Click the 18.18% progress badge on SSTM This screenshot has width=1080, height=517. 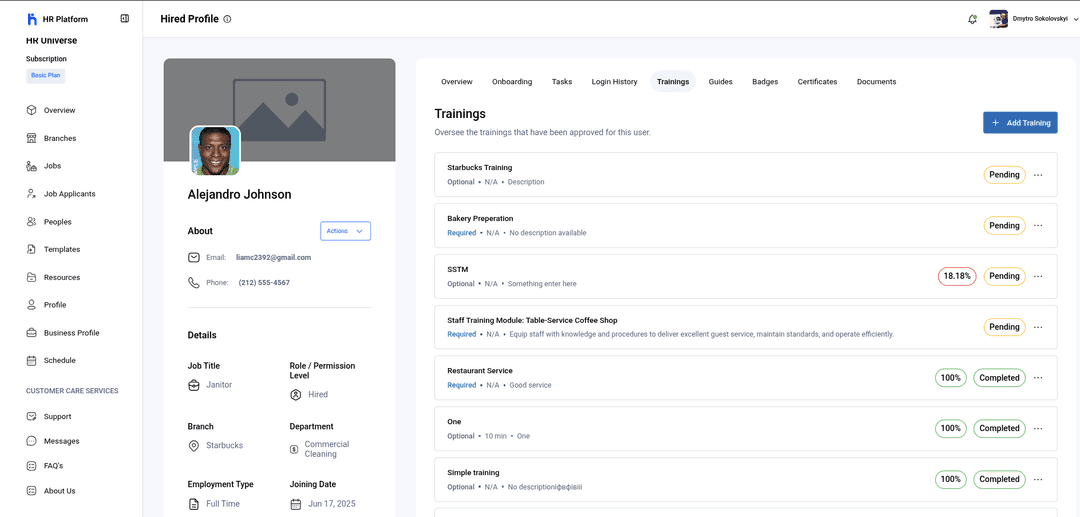coord(957,276)
